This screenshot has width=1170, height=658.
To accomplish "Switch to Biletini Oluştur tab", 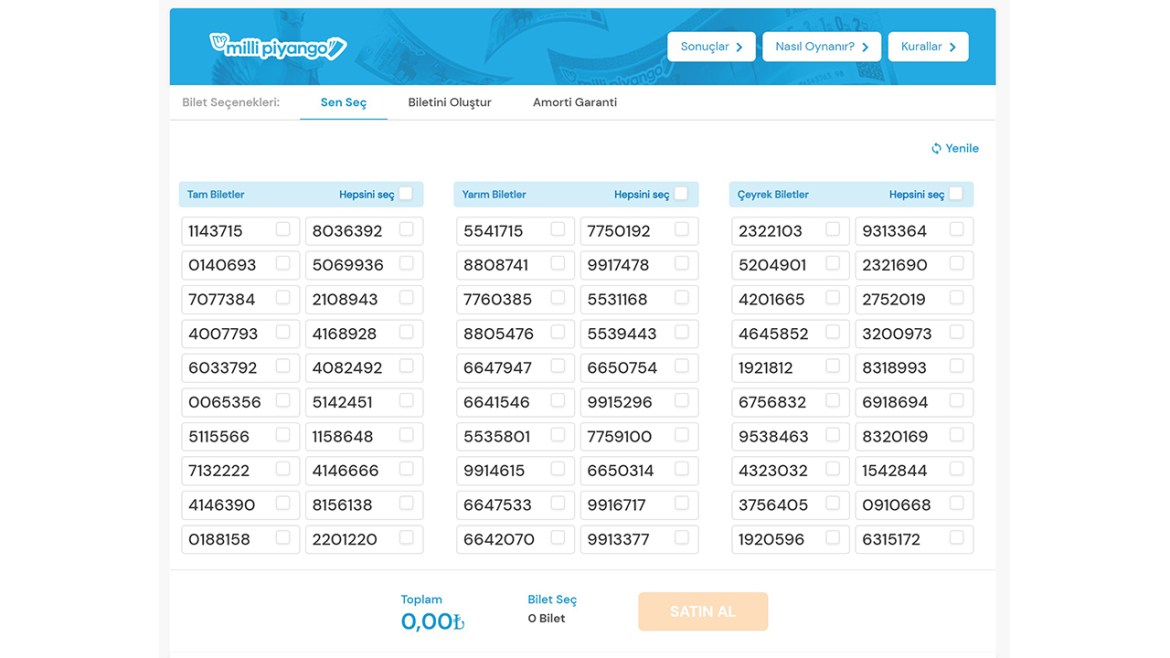I will pos(449,102).
